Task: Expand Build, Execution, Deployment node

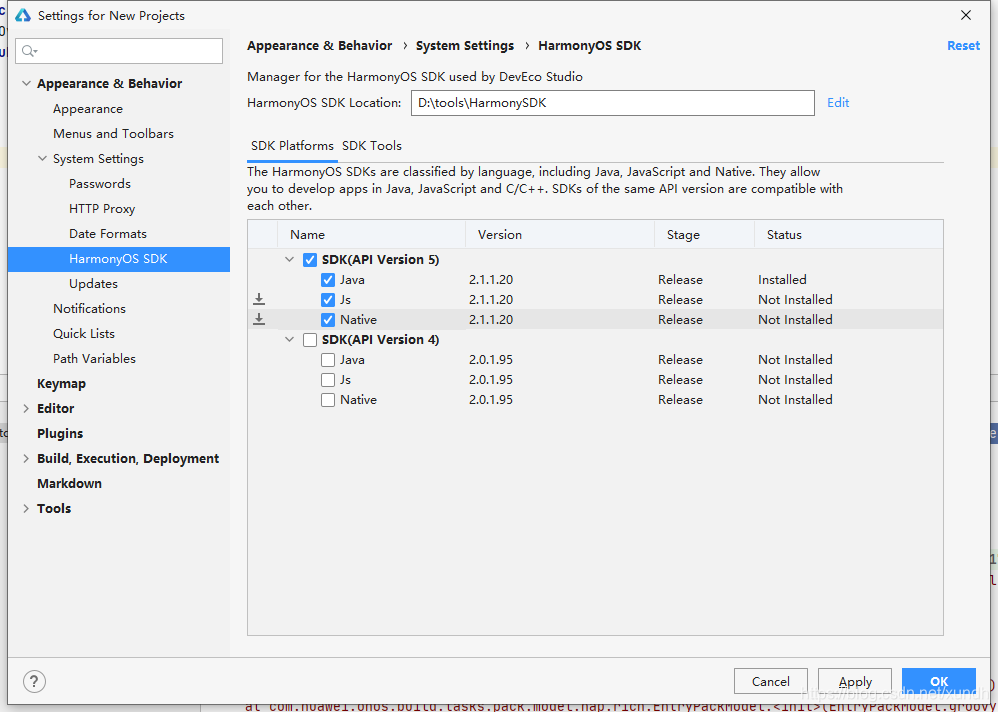Action: point(26,459)
